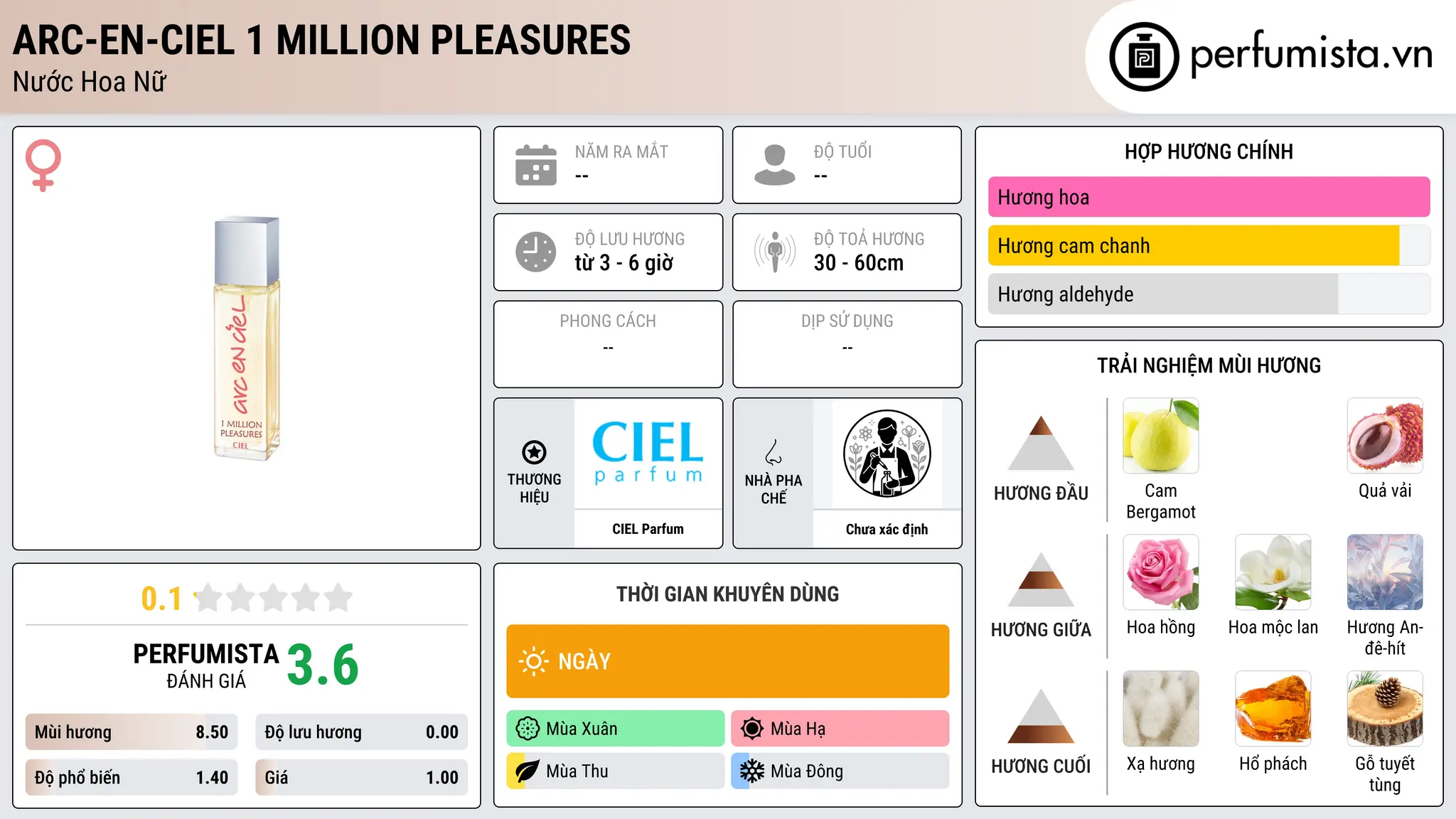Click the NĂM RA MẮT label

pyautogui.click(x=621, y=151)
